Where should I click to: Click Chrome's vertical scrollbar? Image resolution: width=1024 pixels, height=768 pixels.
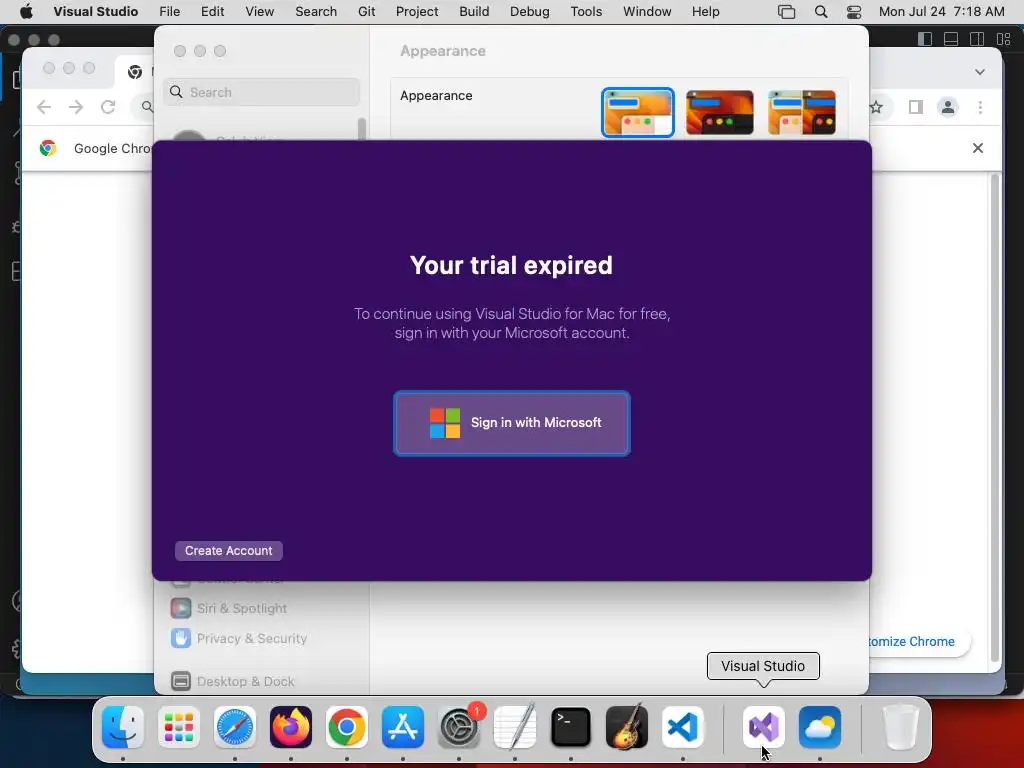click(995, 418)
